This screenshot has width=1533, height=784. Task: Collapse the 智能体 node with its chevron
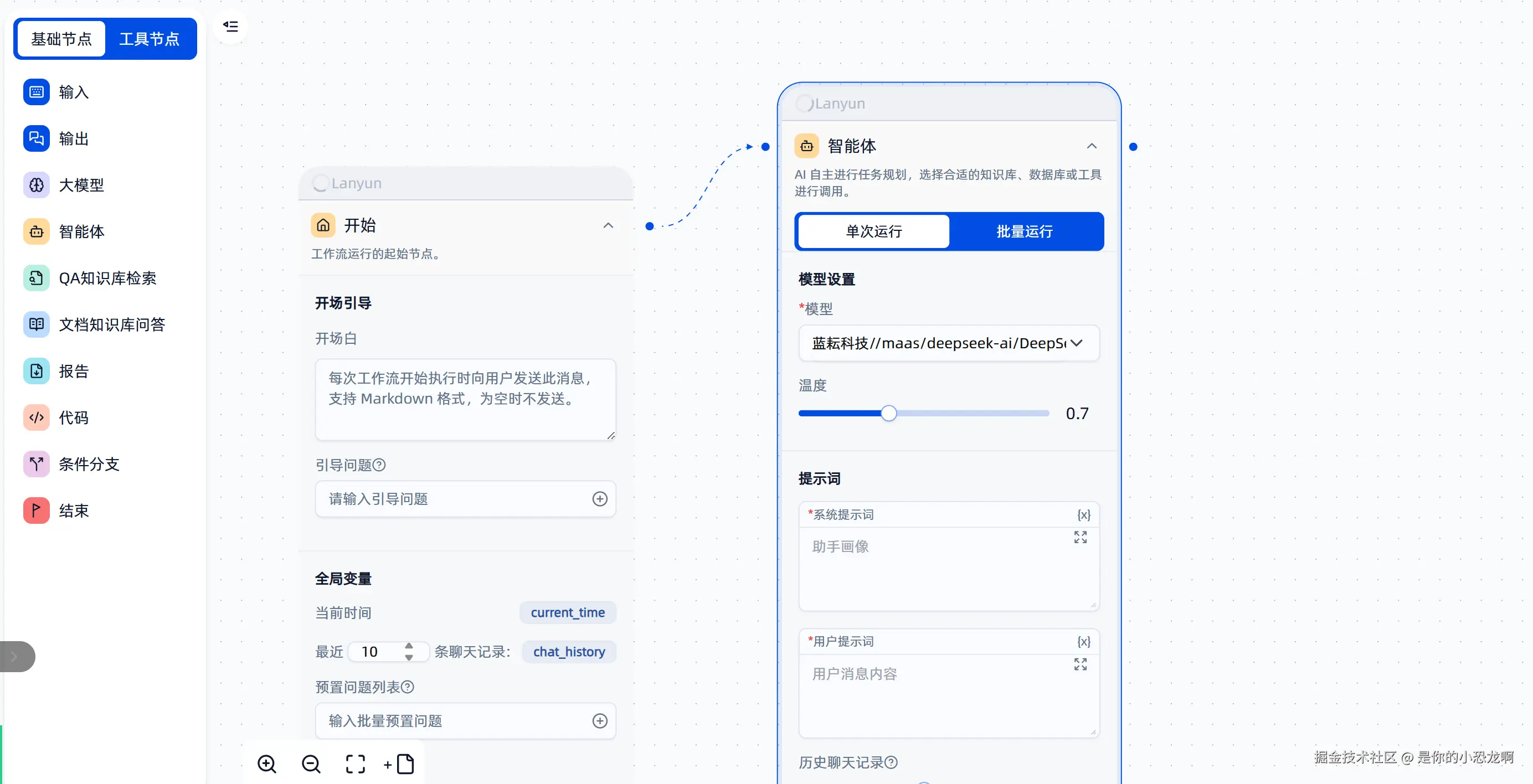[x=1091, y=146]
